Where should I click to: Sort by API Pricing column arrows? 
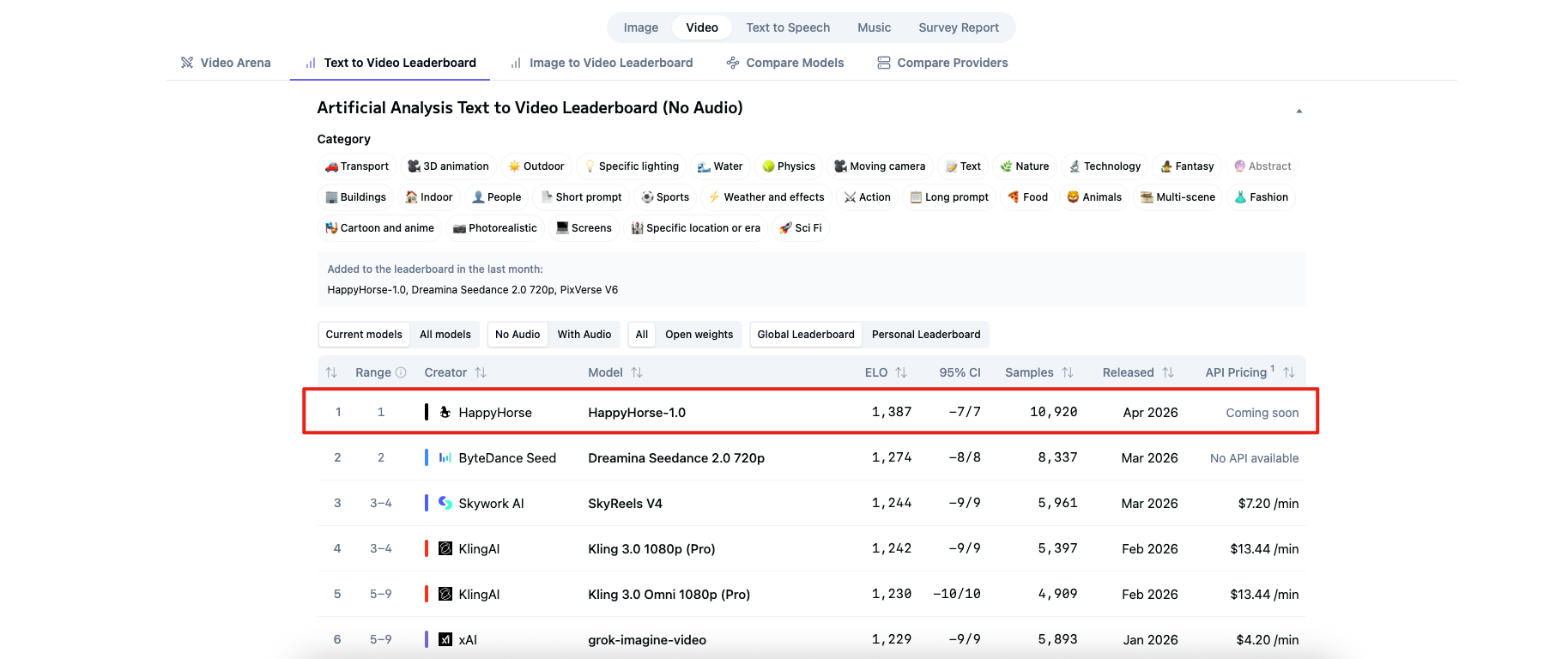coord(1289,372)
